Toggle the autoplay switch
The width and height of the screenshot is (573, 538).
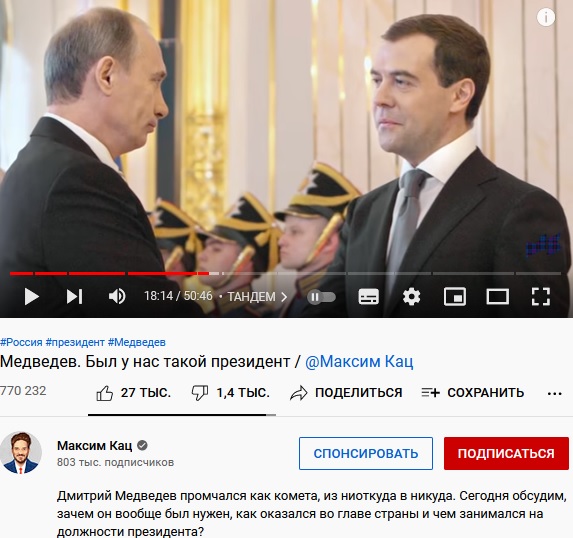[x=322, y=297]
